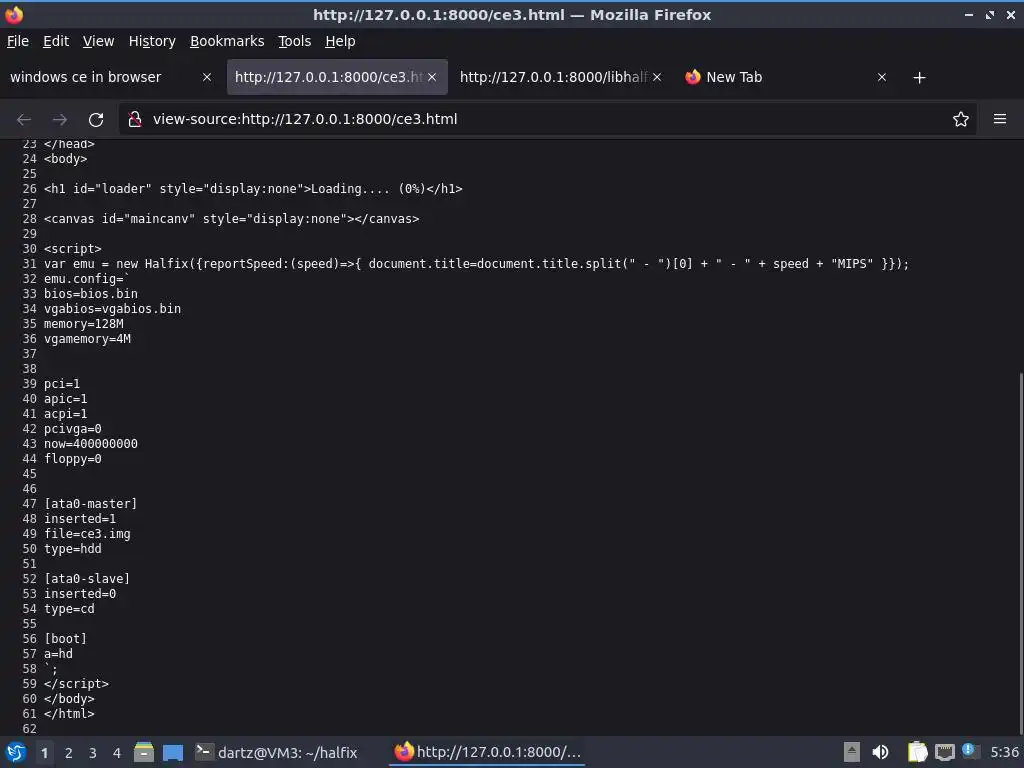Click the closing '</html>' line
The image size is (1024, 768).
69,714
